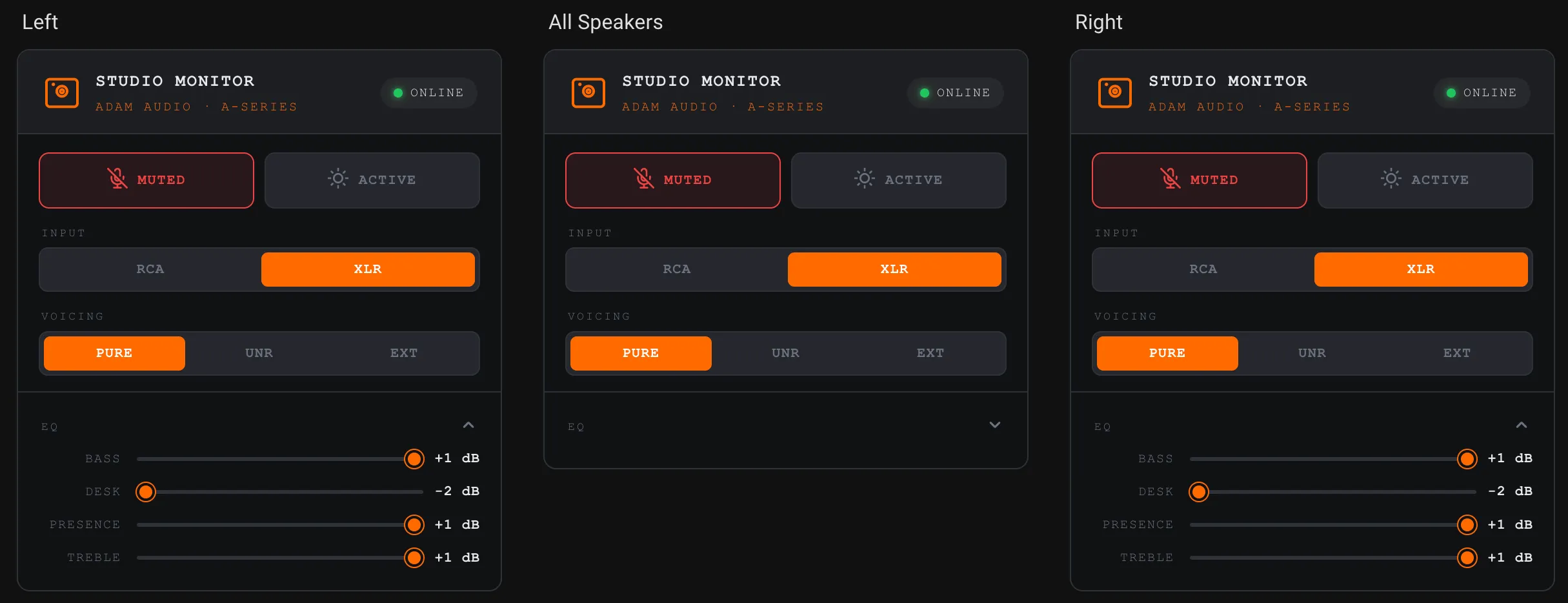1568x603 pixels.
Task: Click the green online status dot in the Right panel
Action: click(1451, 93)
